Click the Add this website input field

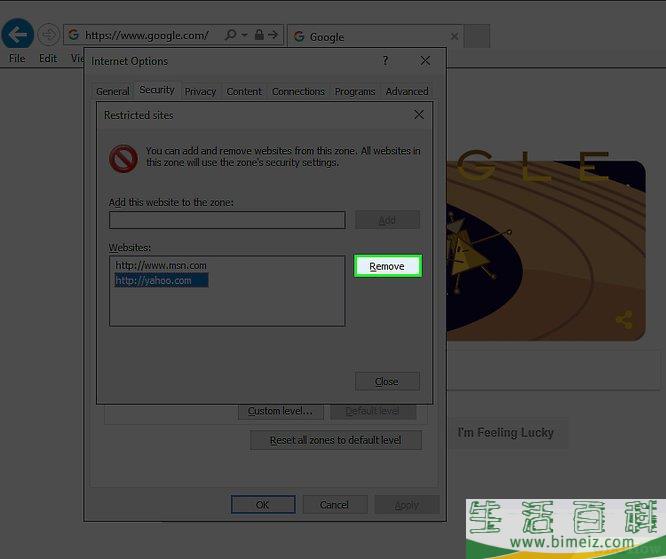(227, 220)
